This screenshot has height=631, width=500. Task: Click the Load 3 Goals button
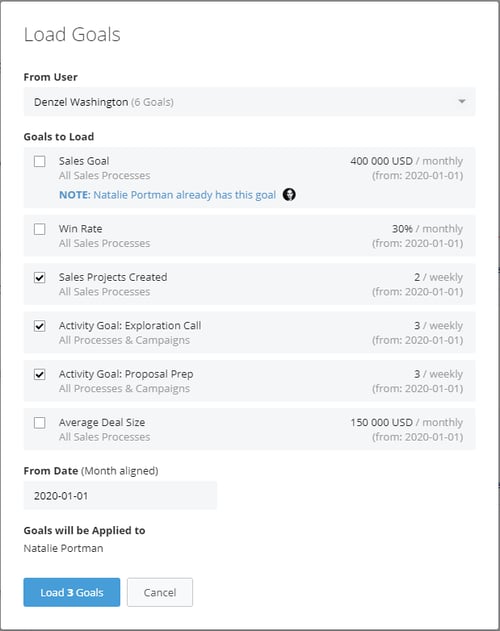point(72,592)
